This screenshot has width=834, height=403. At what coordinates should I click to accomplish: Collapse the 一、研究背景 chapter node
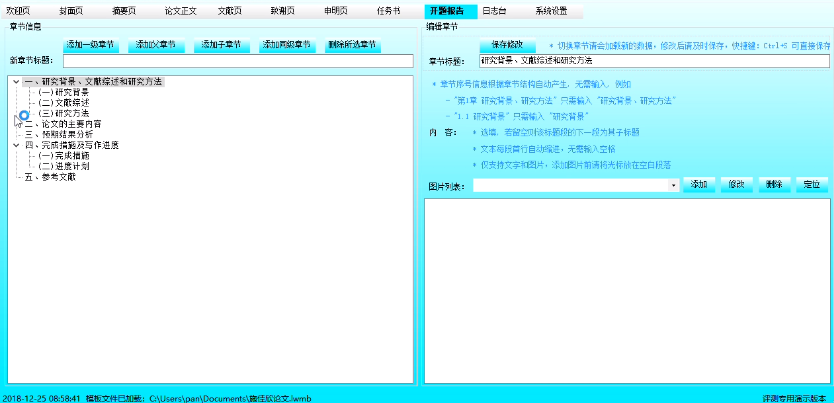[x=16, y=82]
